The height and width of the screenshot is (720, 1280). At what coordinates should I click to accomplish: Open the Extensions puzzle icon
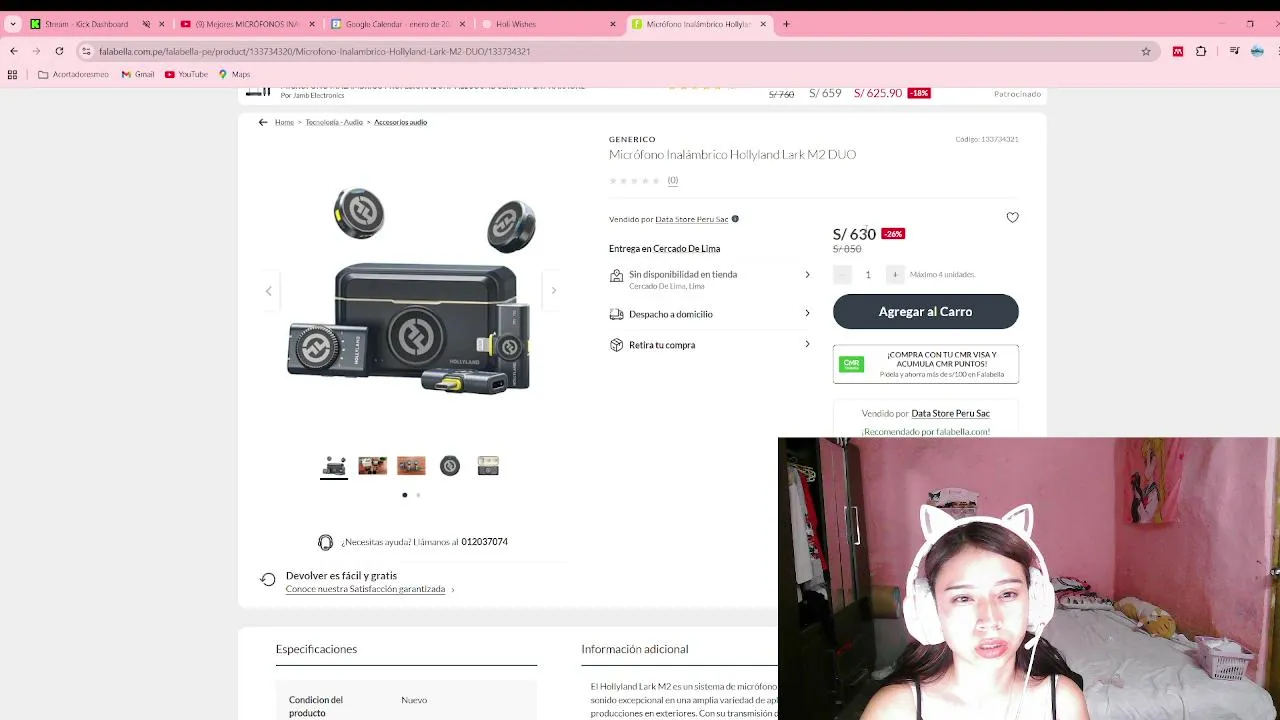click(x=1201, y=51)
